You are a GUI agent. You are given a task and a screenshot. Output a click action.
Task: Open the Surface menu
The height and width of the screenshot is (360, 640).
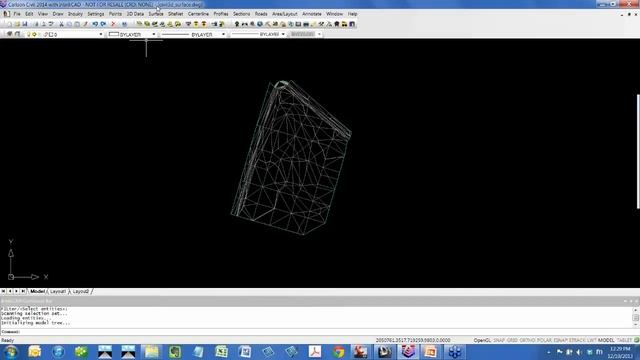point(156,14)
